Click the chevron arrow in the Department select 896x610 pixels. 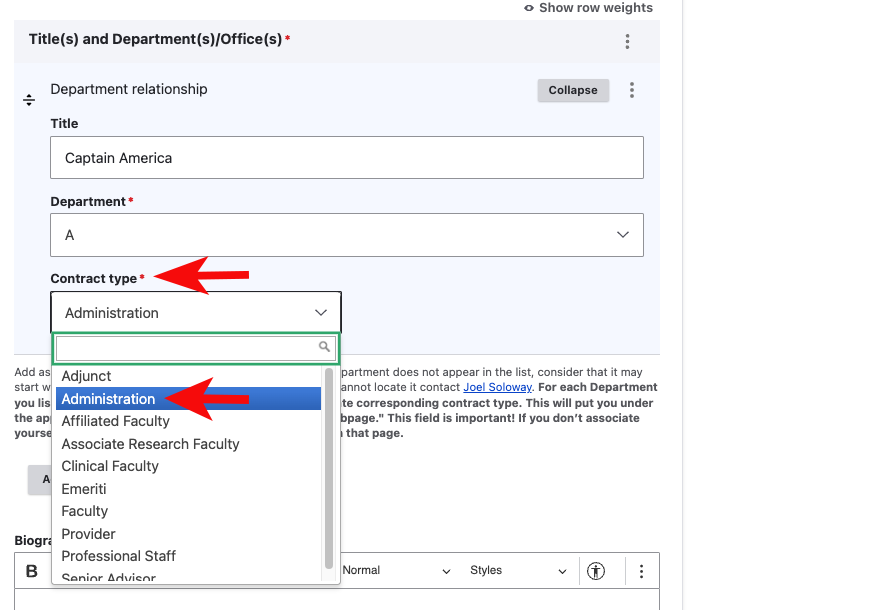623,235
